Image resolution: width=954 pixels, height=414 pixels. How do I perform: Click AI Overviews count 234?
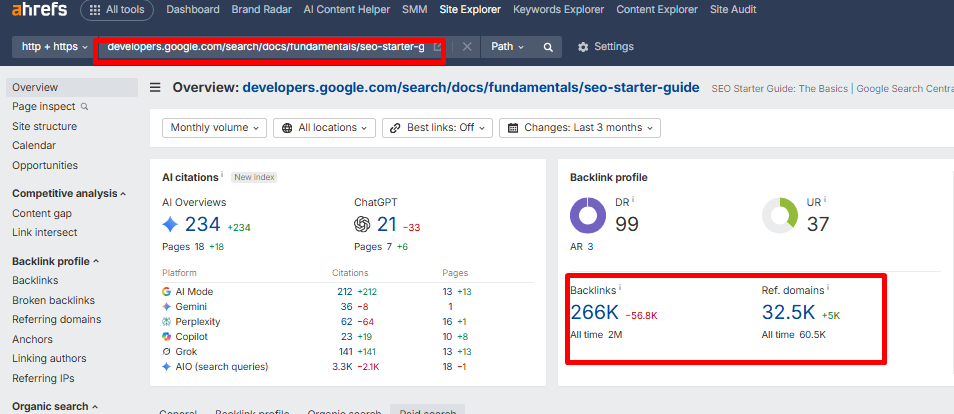click(x=203, y=225)
